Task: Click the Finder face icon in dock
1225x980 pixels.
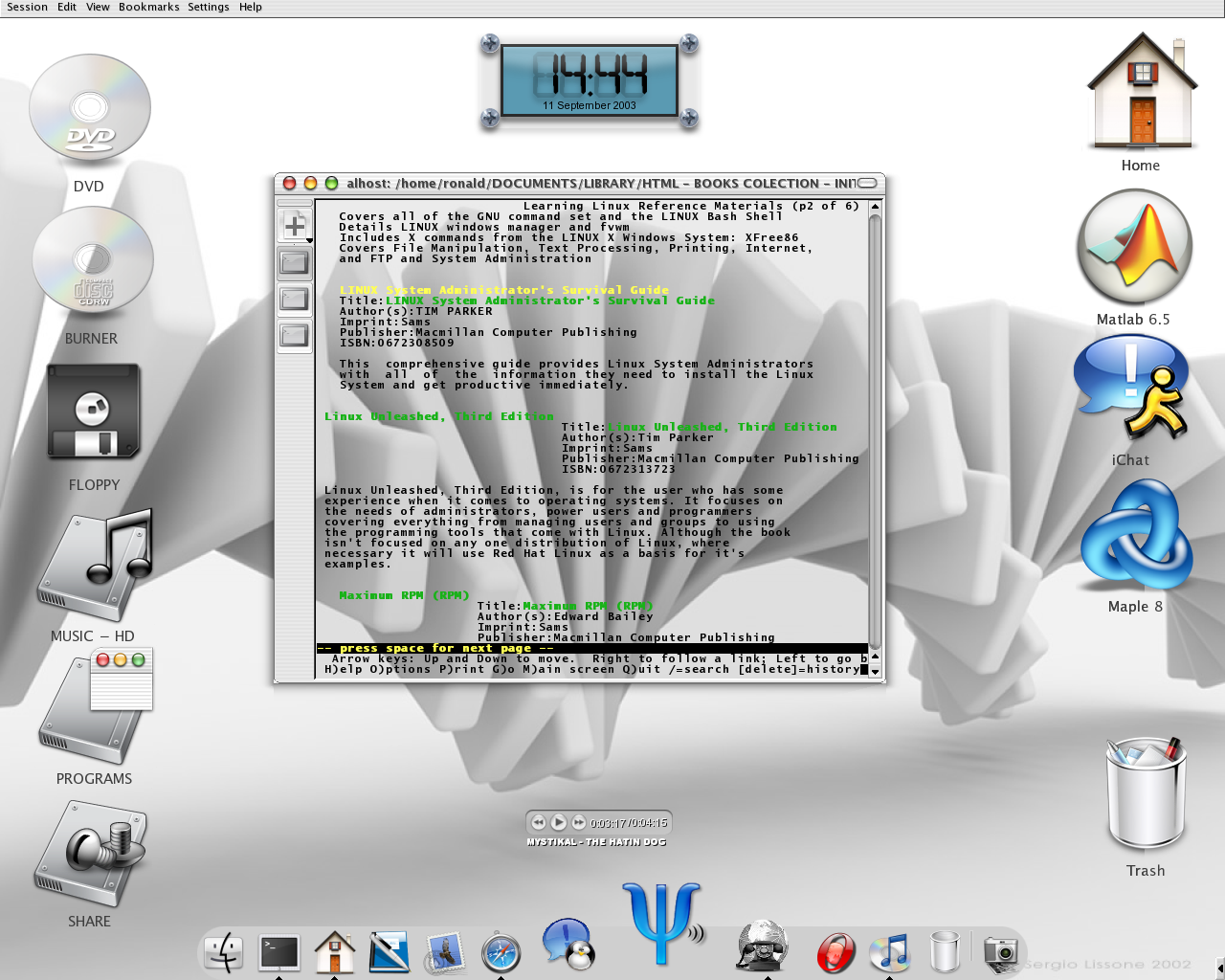Action: (225, 952)
